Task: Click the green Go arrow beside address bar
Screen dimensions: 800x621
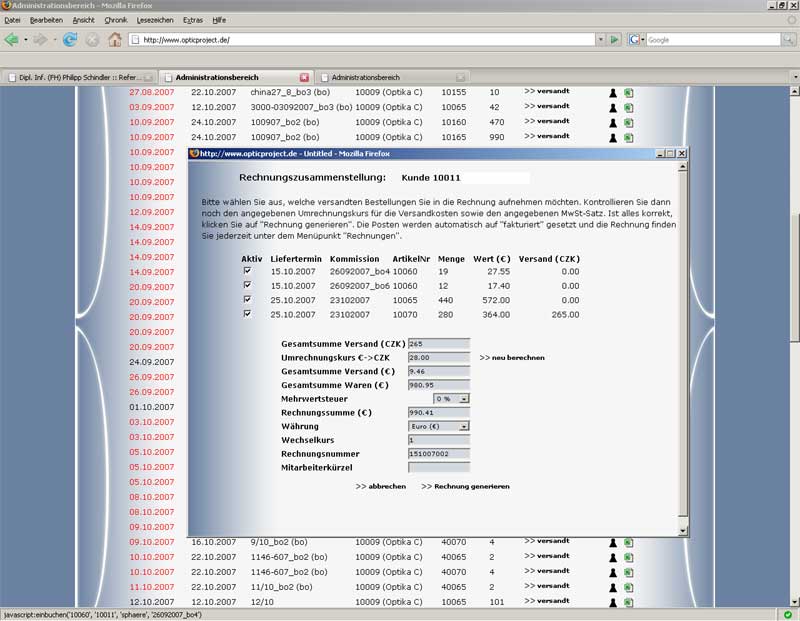Action: (615, 40)
